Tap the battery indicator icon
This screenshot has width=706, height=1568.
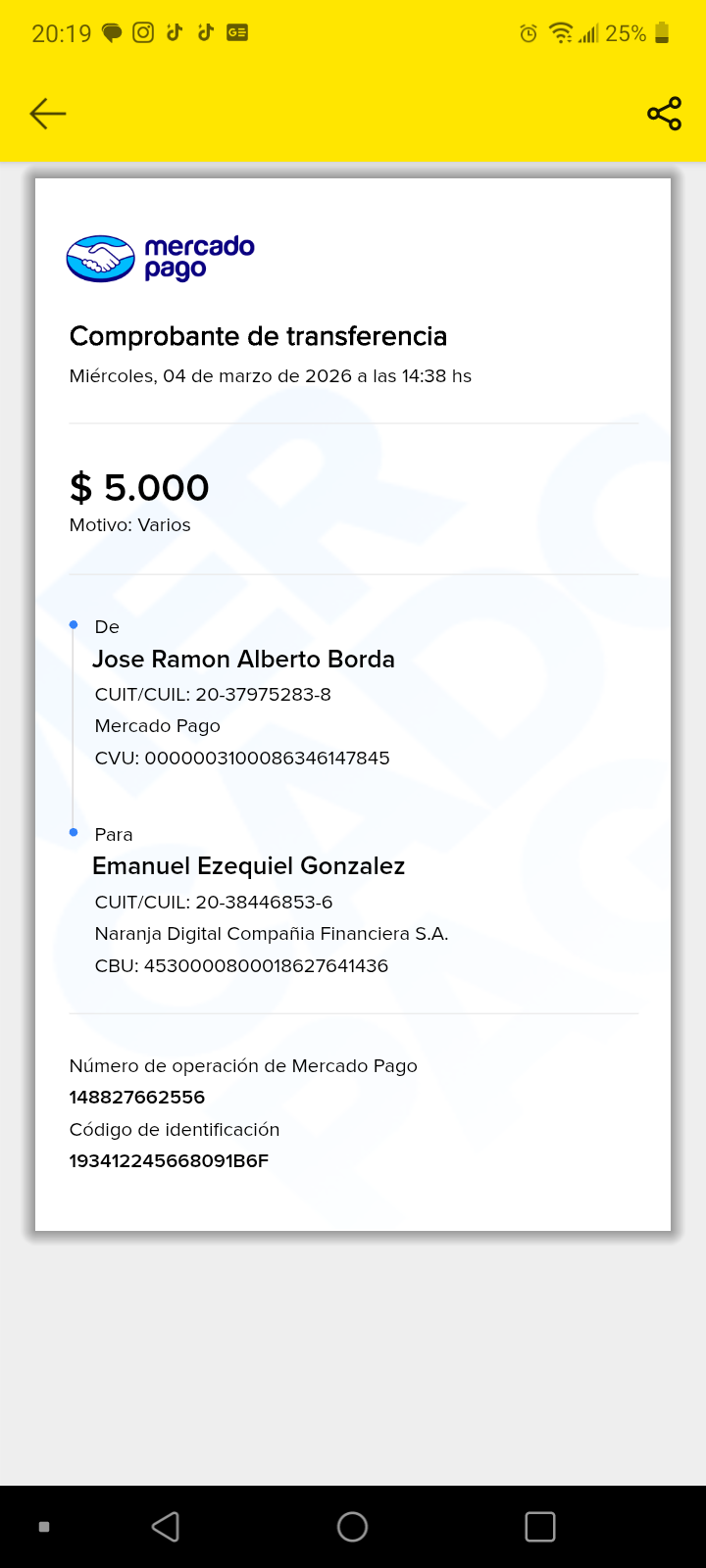coord(662,33)
